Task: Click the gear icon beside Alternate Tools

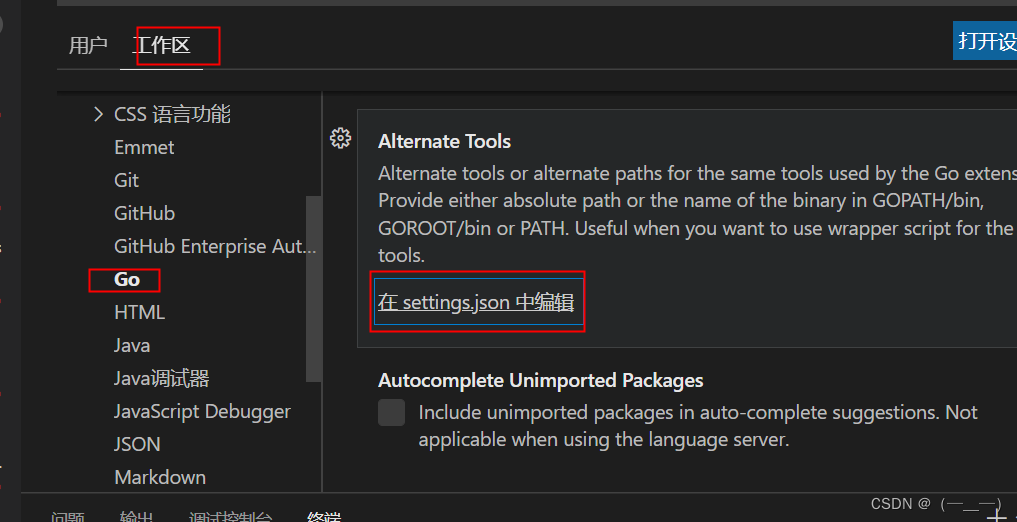Action: click(340, 138)
